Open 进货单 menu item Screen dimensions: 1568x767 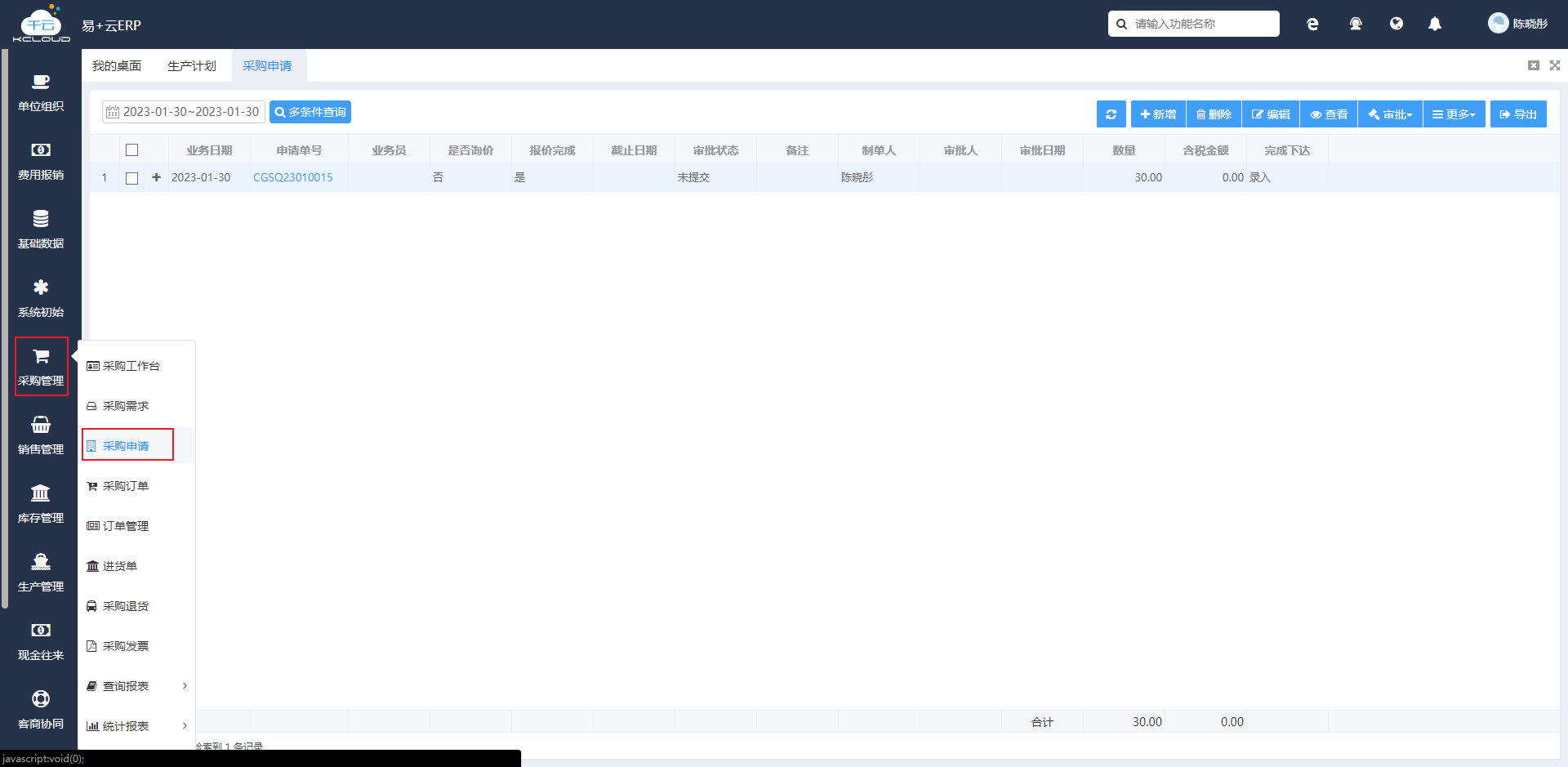coord(137,566)
